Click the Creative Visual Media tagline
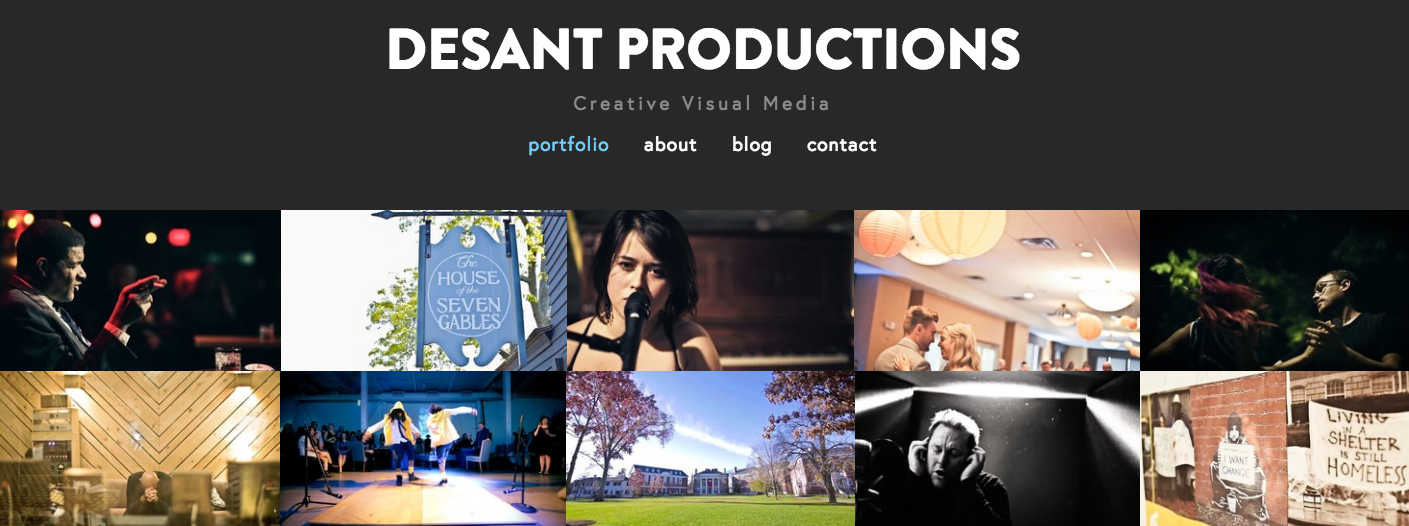The image size is (1409, 526). pyautogui.click(x=702, y=103)
